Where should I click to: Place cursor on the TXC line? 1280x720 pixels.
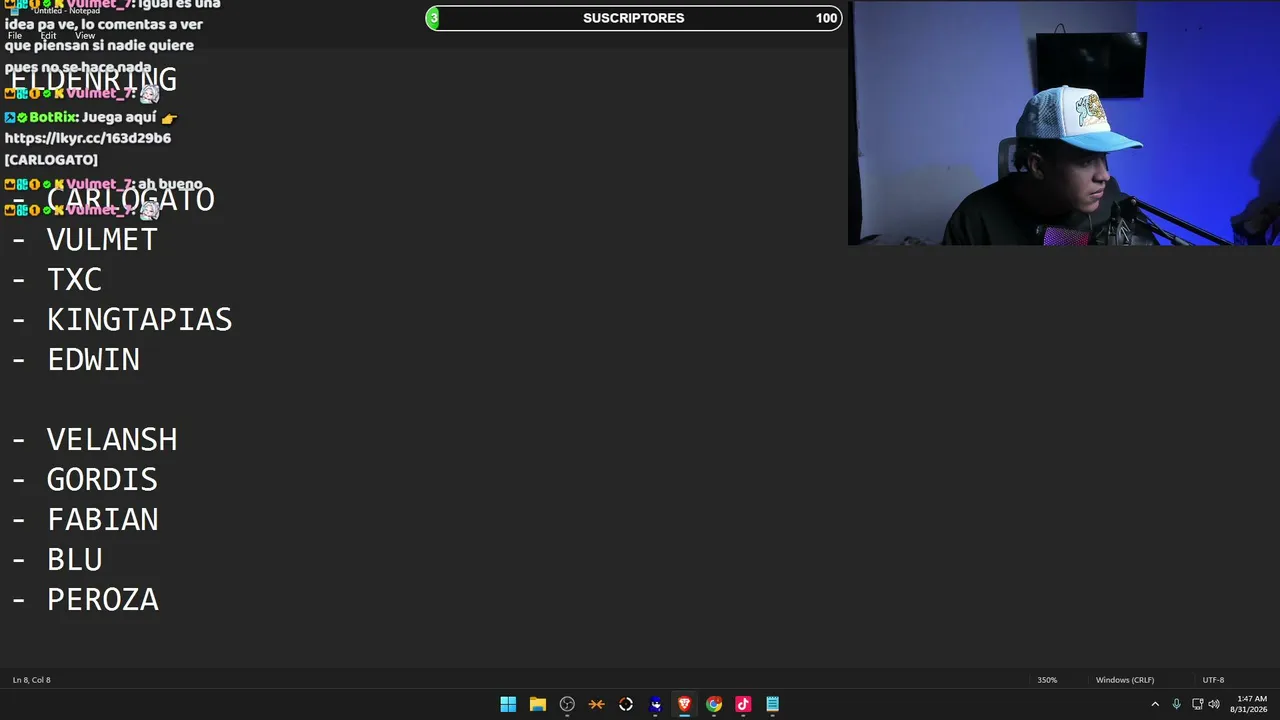tap(74, 280)
